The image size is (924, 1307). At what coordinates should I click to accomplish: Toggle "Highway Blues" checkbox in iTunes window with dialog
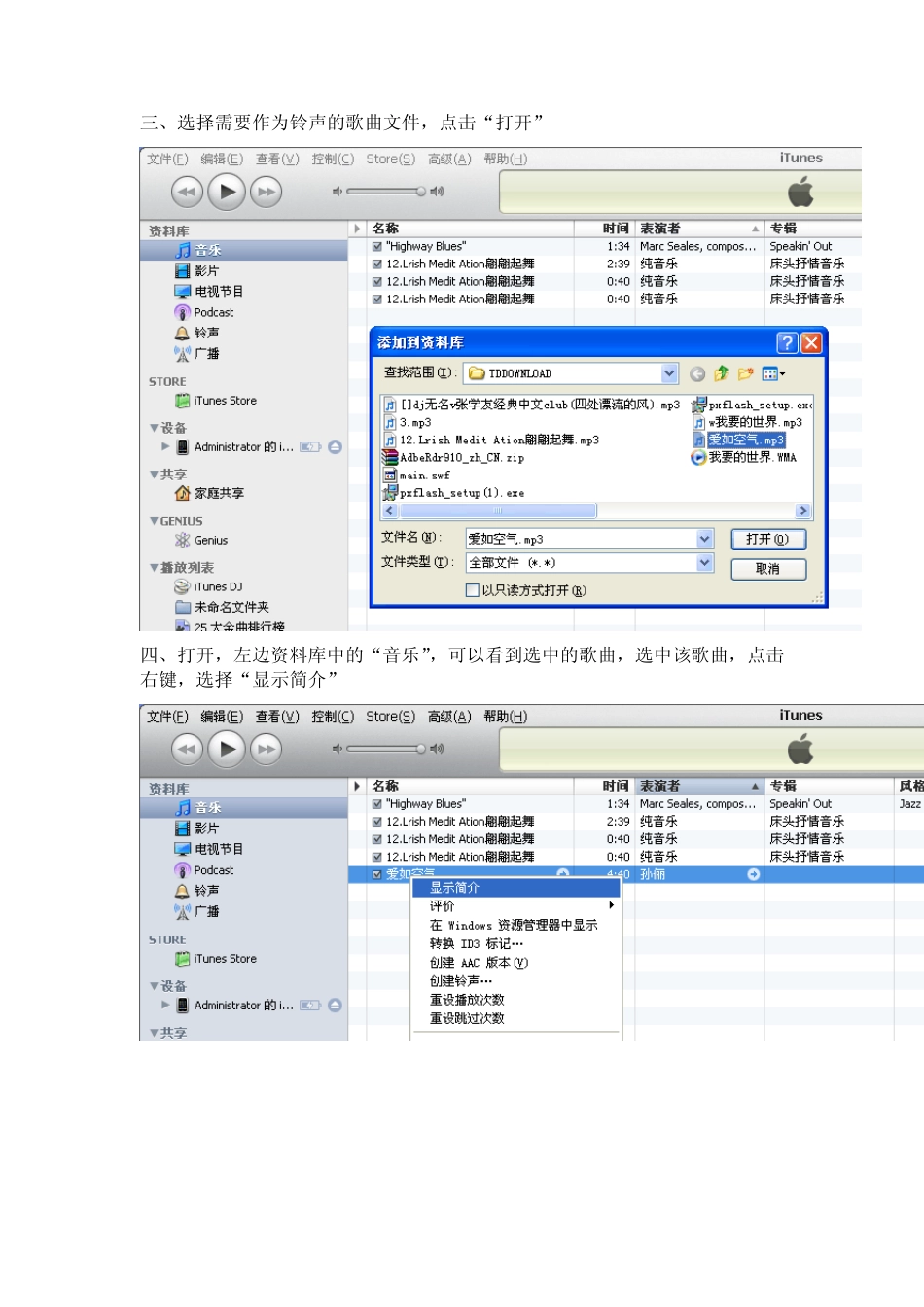(377, 247)
